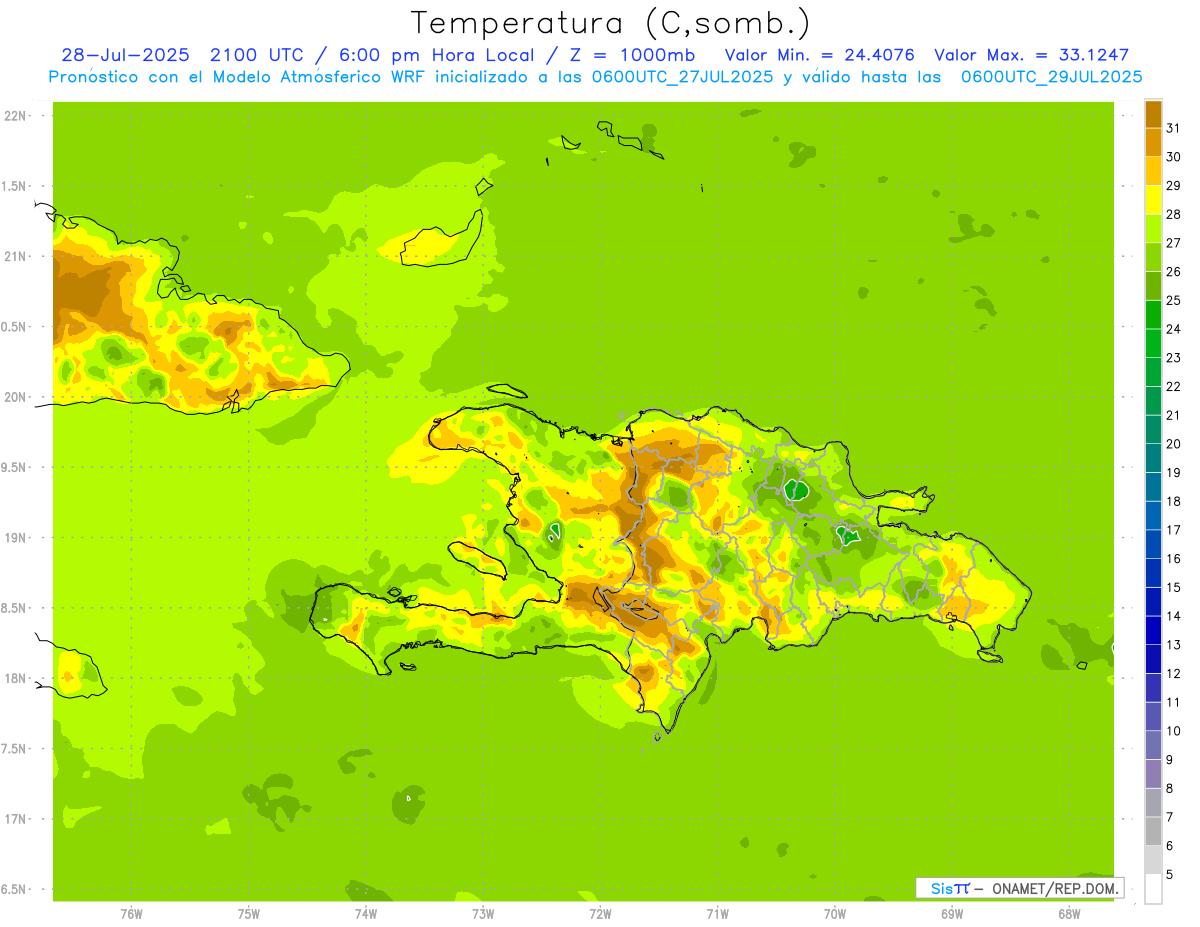This screenshot has width=1200, height=927.
Task: Click the '20' colorbar scale label
Action: [x=1173, y=444]
